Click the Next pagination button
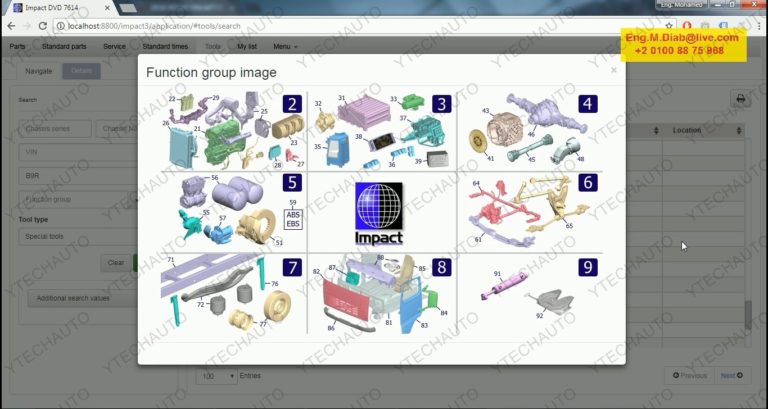This screenshot has height=409, width=768. [731, 376]
